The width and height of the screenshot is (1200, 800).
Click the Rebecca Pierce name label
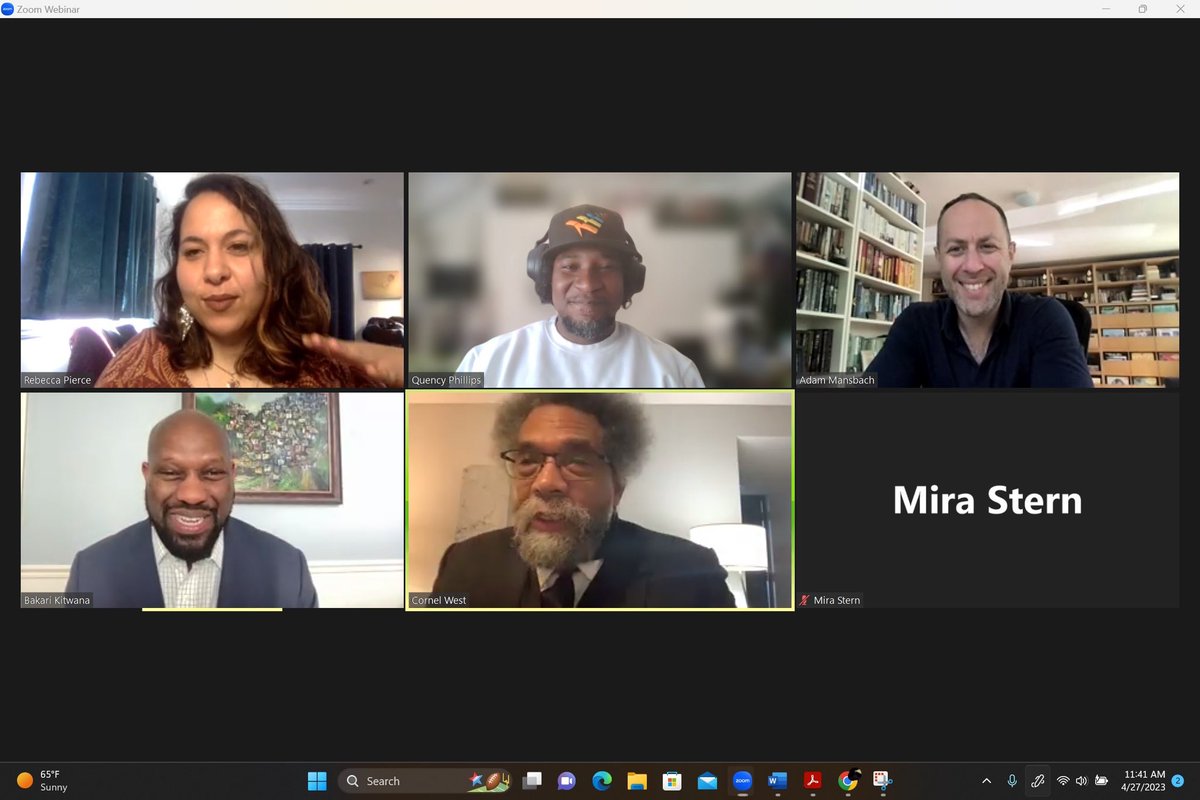pos(58,380)
